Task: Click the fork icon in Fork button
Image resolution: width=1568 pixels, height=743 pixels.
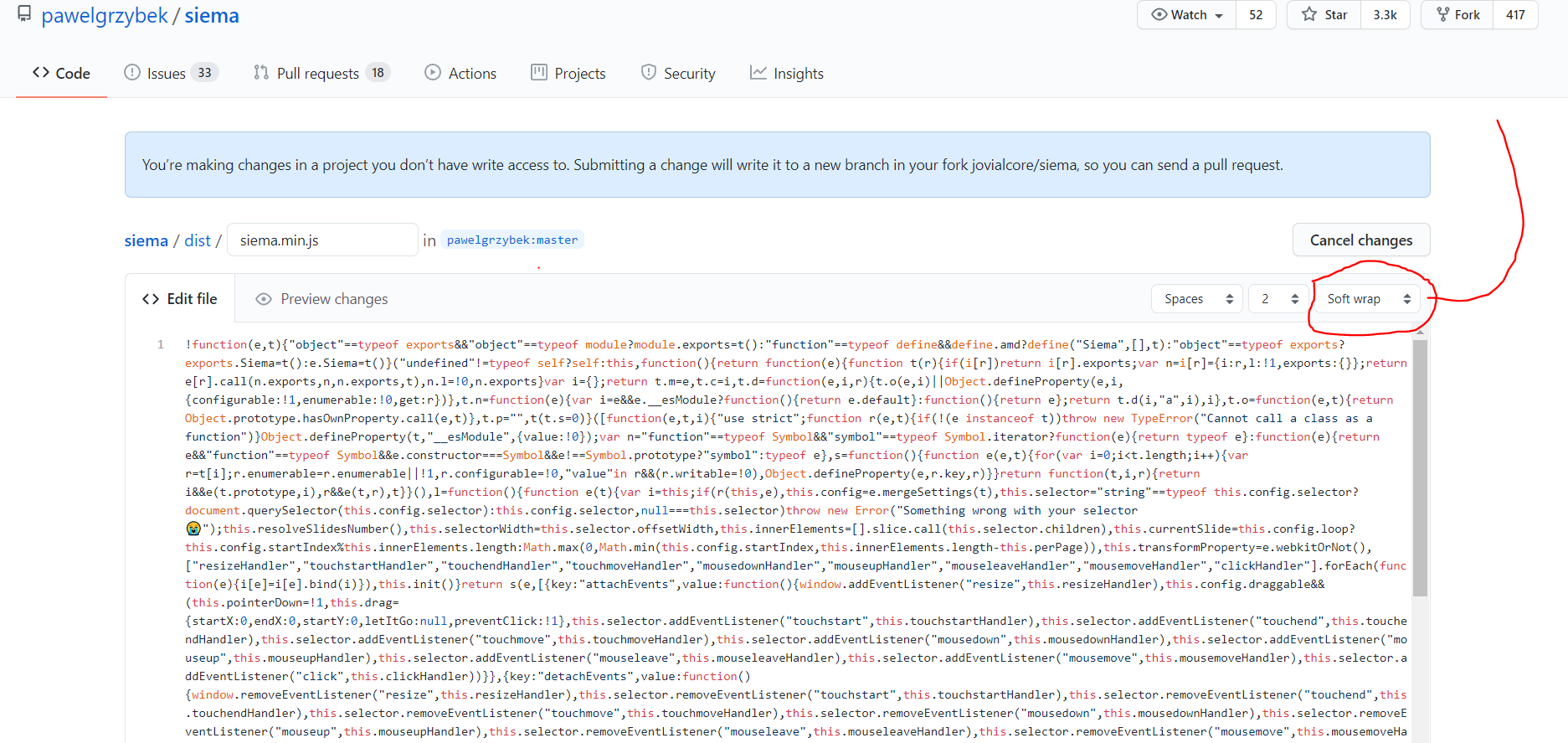Action: [1443, 15]
